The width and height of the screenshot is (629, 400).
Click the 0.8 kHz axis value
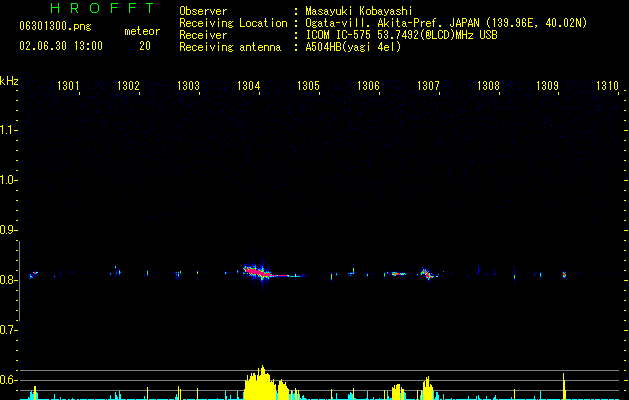8,280
